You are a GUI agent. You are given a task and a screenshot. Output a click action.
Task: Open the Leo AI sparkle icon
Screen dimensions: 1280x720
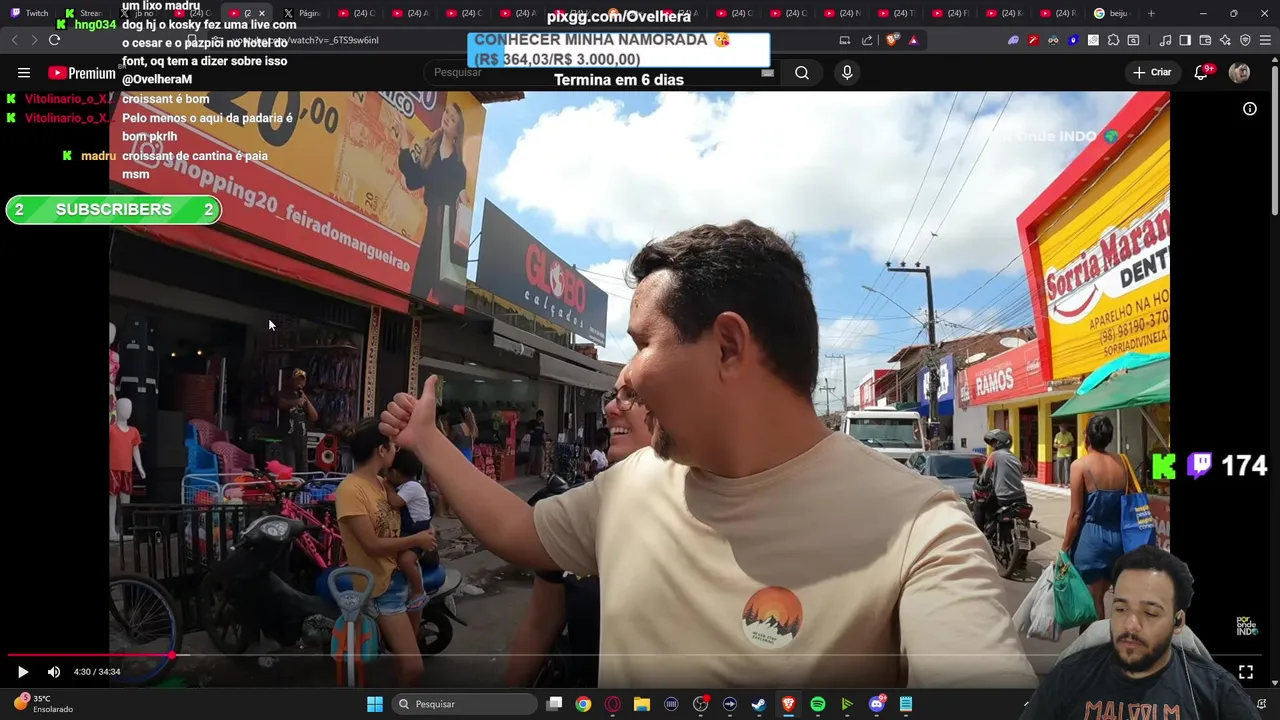click(x=1225, y=40)
